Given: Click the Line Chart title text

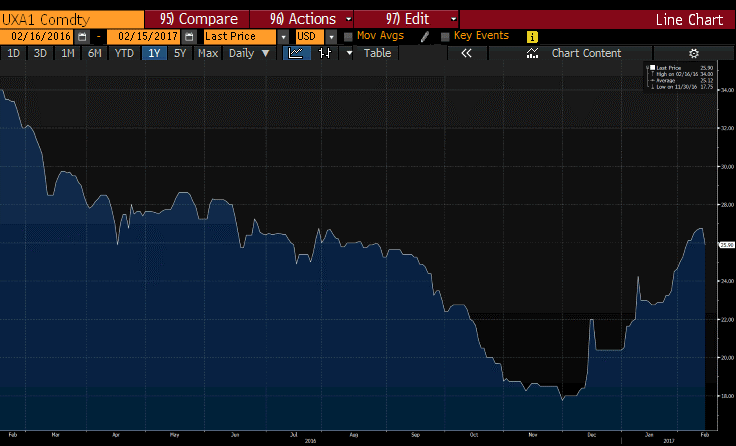Looking at the screenshot, I should (689, 20).
